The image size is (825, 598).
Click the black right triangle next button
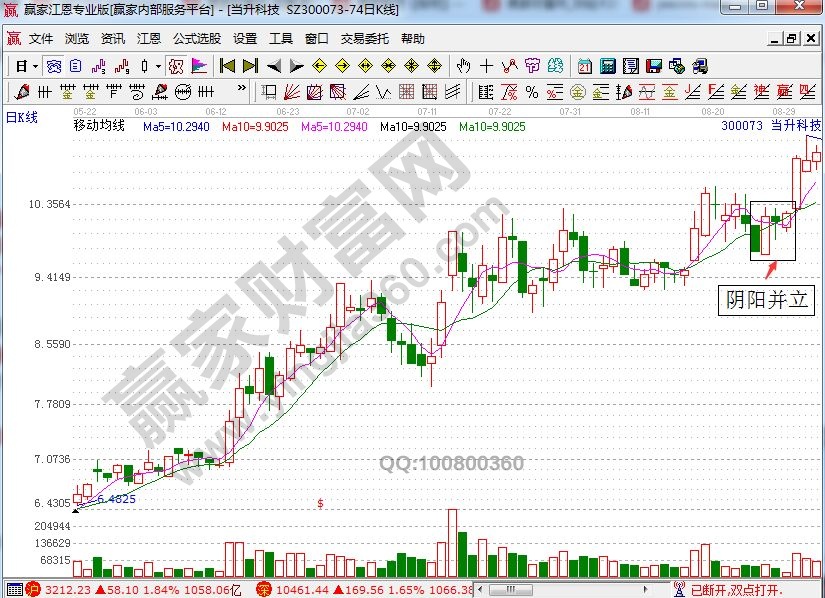coord(296,67)
